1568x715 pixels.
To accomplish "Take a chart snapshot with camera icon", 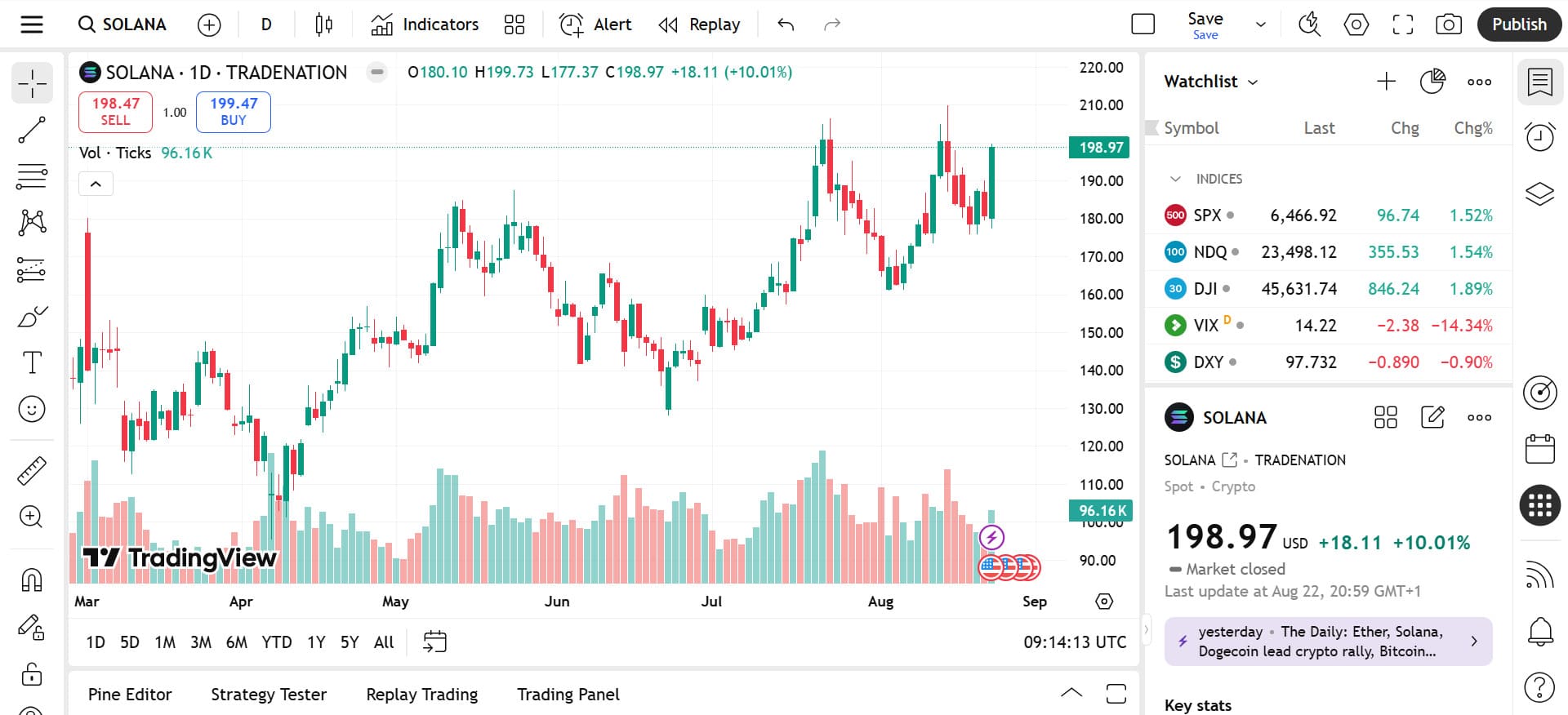I will pos(1449,24).
